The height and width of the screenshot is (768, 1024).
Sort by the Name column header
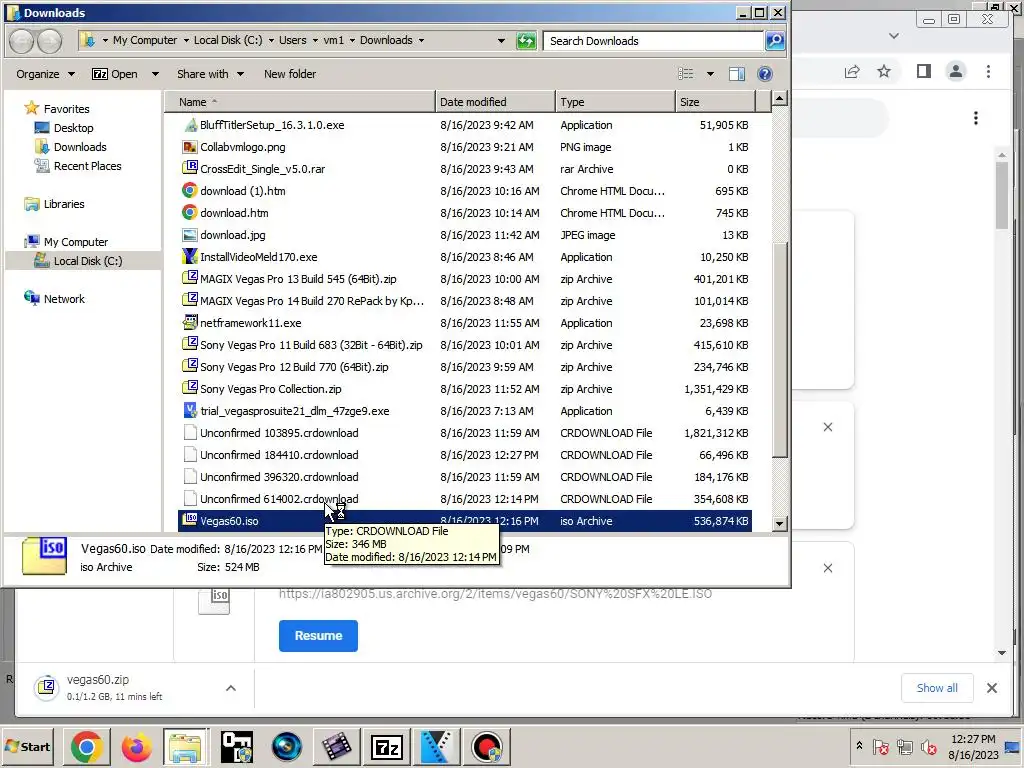click(299, 102)
